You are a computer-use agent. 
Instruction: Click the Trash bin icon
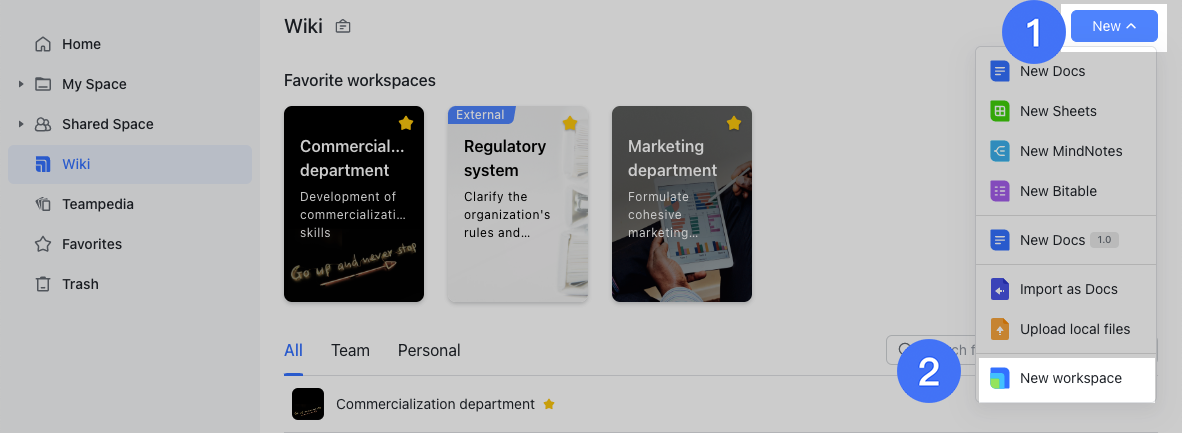tap(43, 284)
